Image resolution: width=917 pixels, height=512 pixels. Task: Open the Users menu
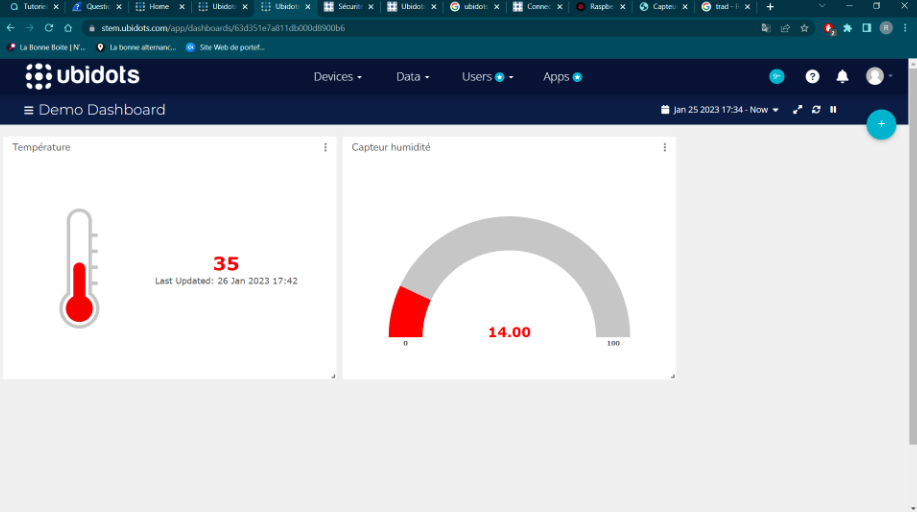pyautogui.click(x=486, y=77)
